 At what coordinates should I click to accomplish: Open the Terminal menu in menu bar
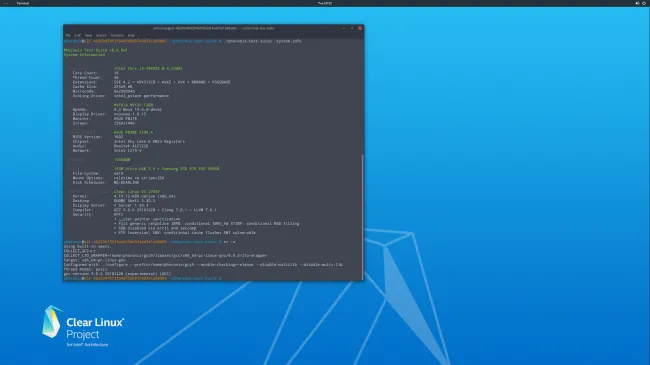click(x=117, y=35)
